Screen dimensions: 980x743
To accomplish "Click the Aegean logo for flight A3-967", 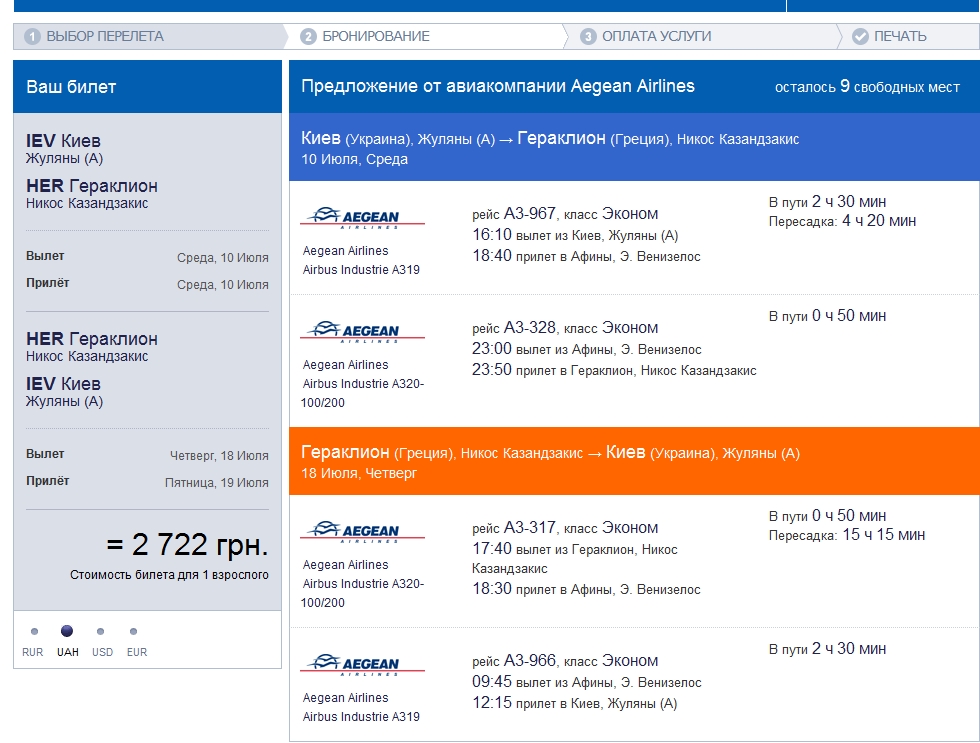I will click(362, 217).
